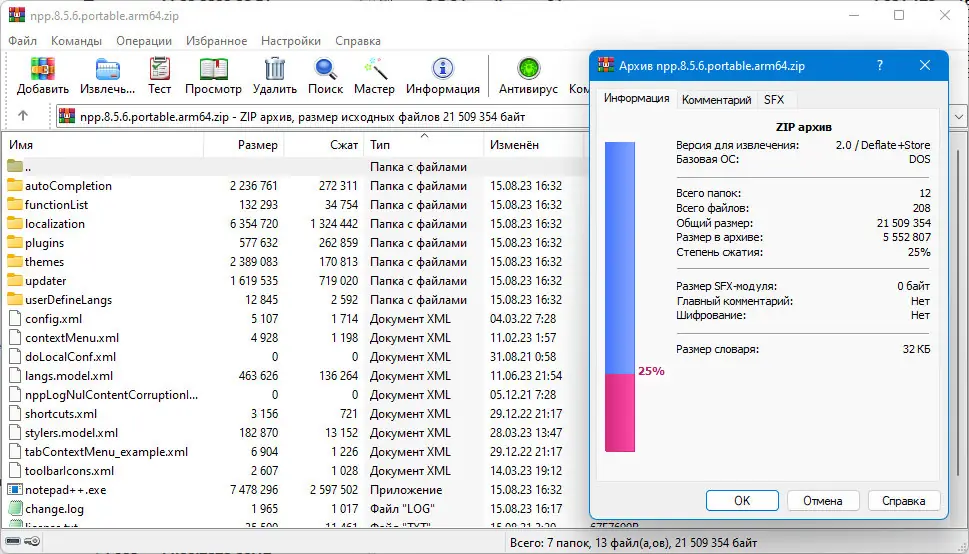Click the parent folder '..' icon

tap(15, 166)
